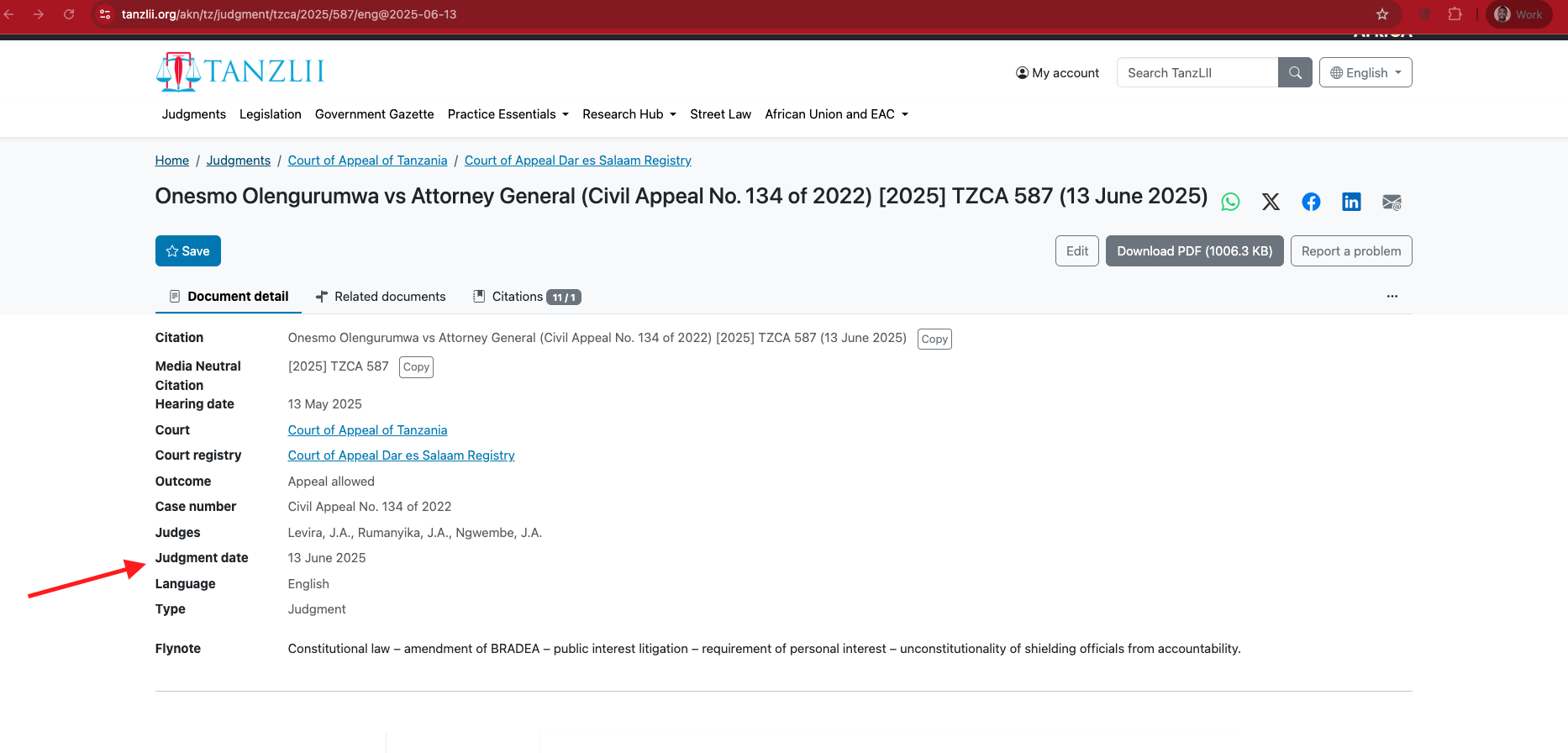The height and width of the screenshot is (753, 1568).
Task: Share judgment on Facebook
Action: (x=1311, y=202)
